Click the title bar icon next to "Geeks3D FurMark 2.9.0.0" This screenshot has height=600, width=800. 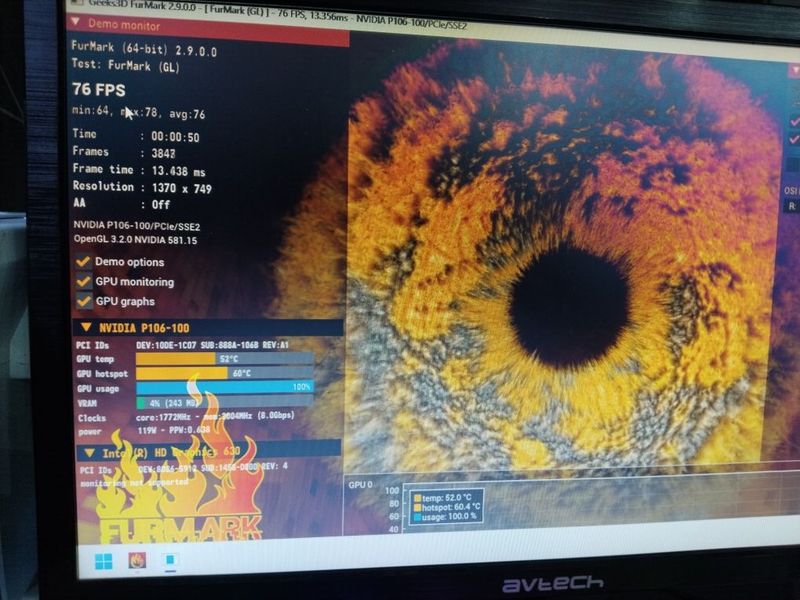point(76,3)
